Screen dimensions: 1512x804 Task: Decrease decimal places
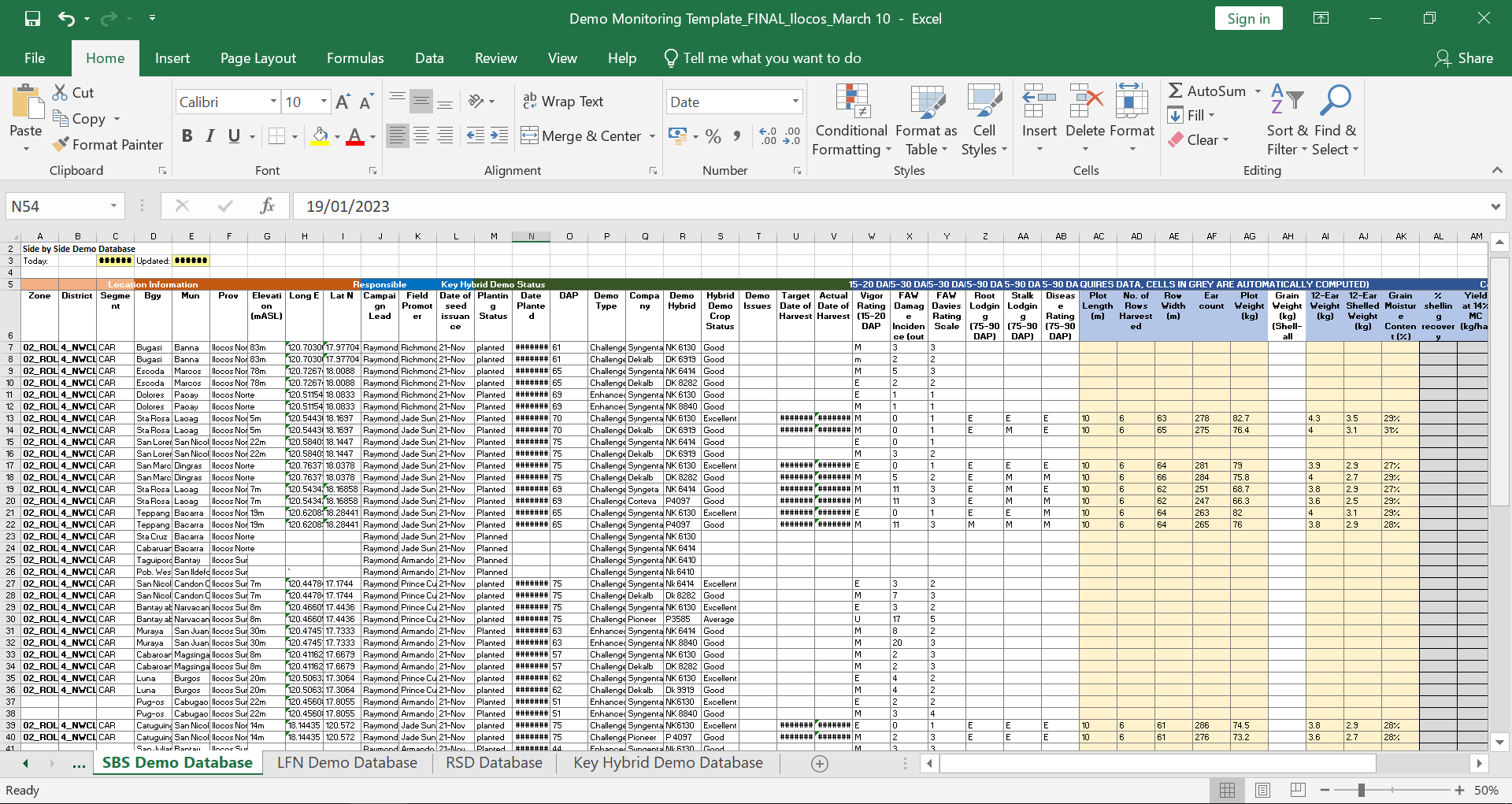point(792,135)
